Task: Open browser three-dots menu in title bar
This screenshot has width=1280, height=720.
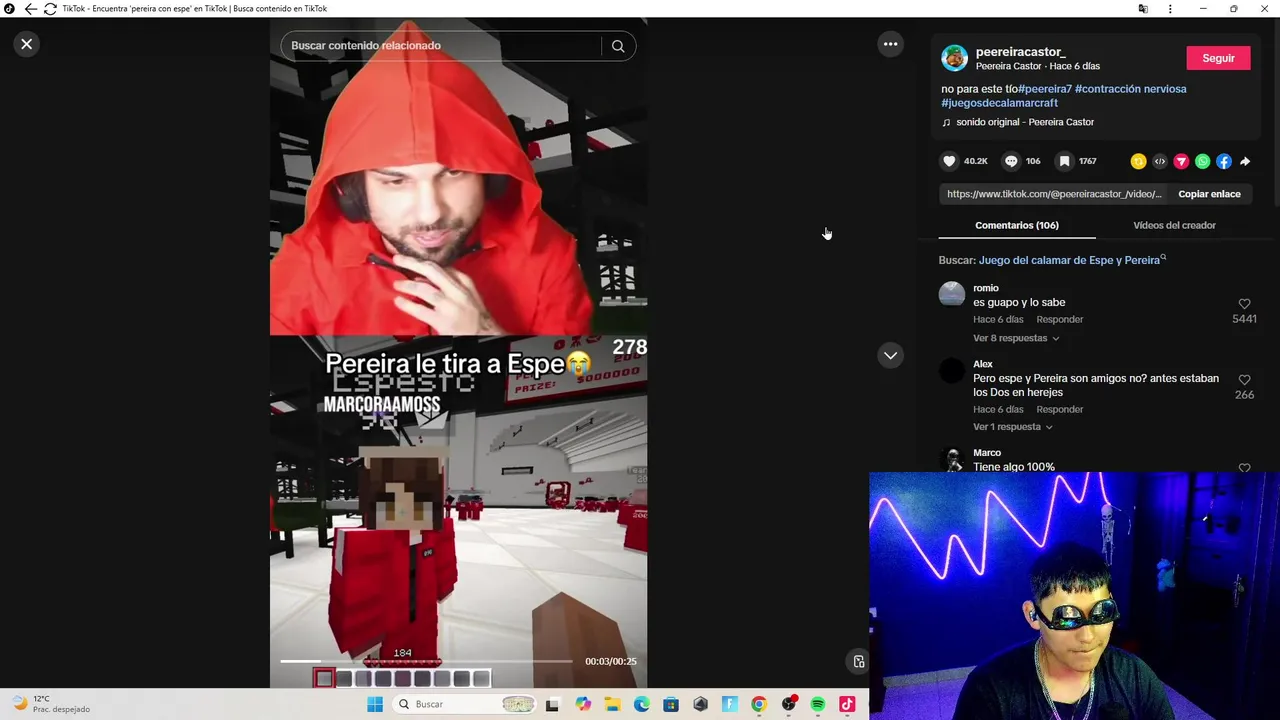Action: tap(1170, 9)
